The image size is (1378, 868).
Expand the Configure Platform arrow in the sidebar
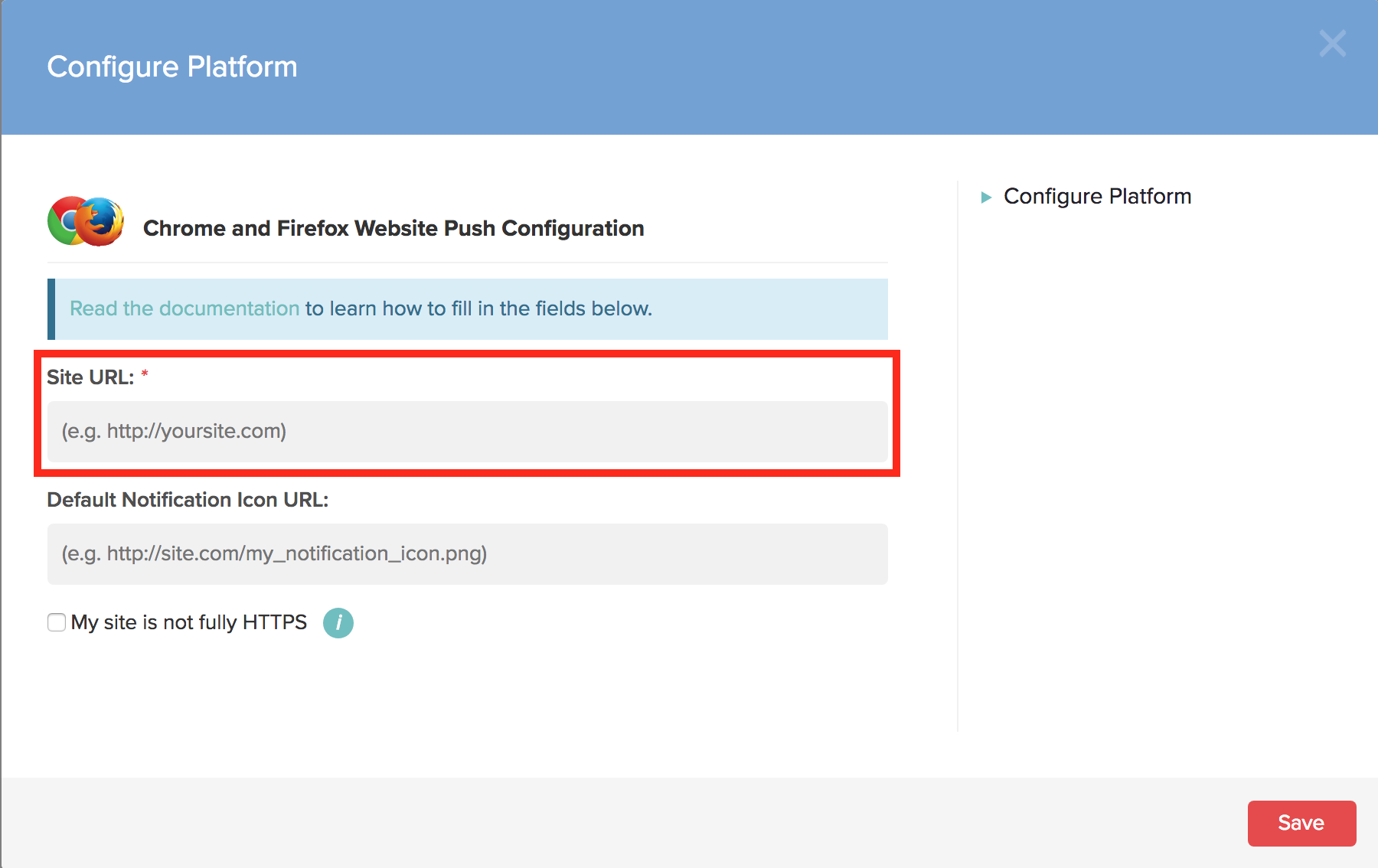point(986,197)
